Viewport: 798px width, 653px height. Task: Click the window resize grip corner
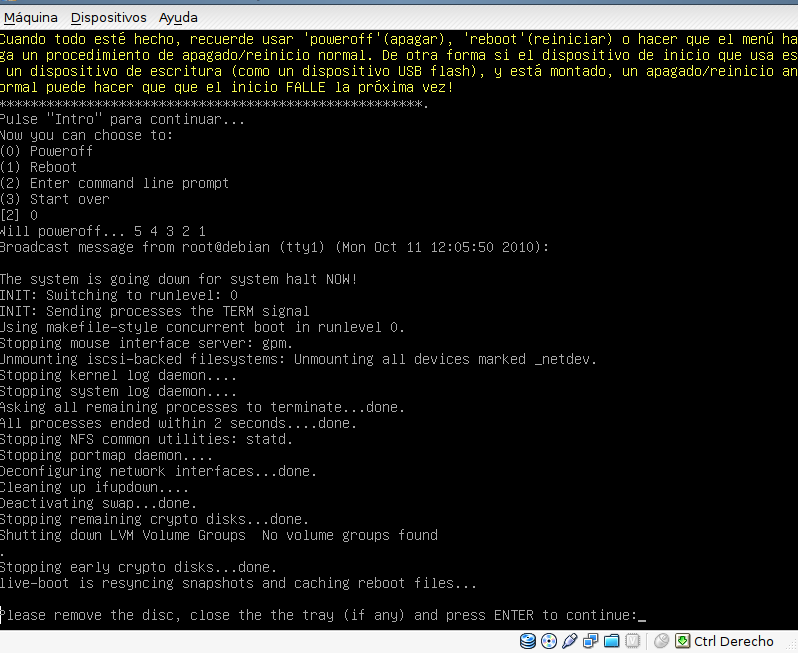790,645
